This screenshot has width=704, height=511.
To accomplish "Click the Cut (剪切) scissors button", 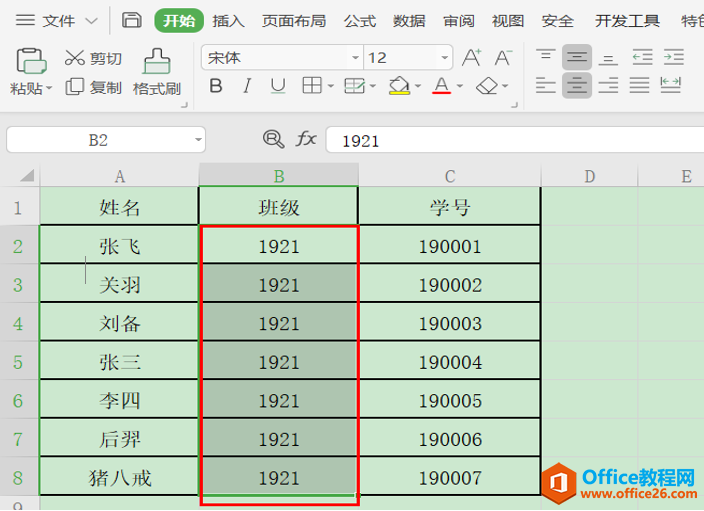I will (x=93, y=58).
